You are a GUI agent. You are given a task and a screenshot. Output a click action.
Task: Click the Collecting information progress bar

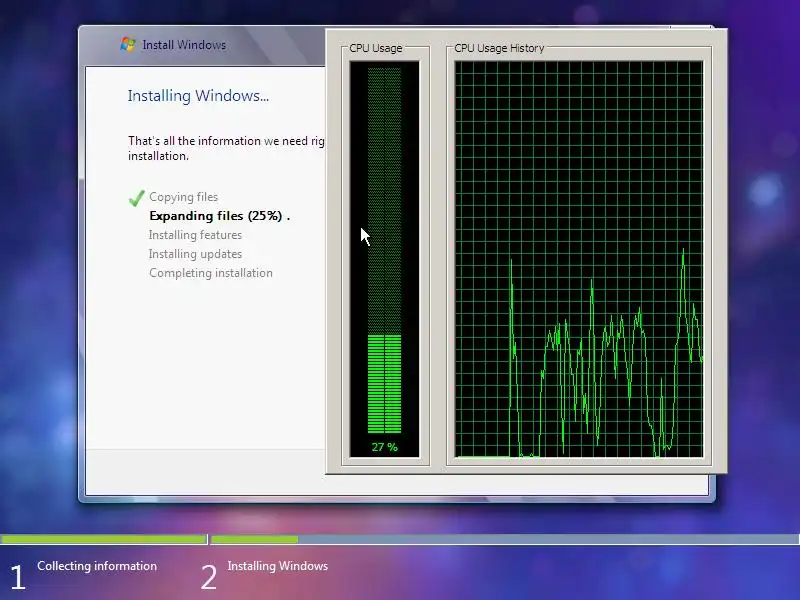[x=104, y=539]
